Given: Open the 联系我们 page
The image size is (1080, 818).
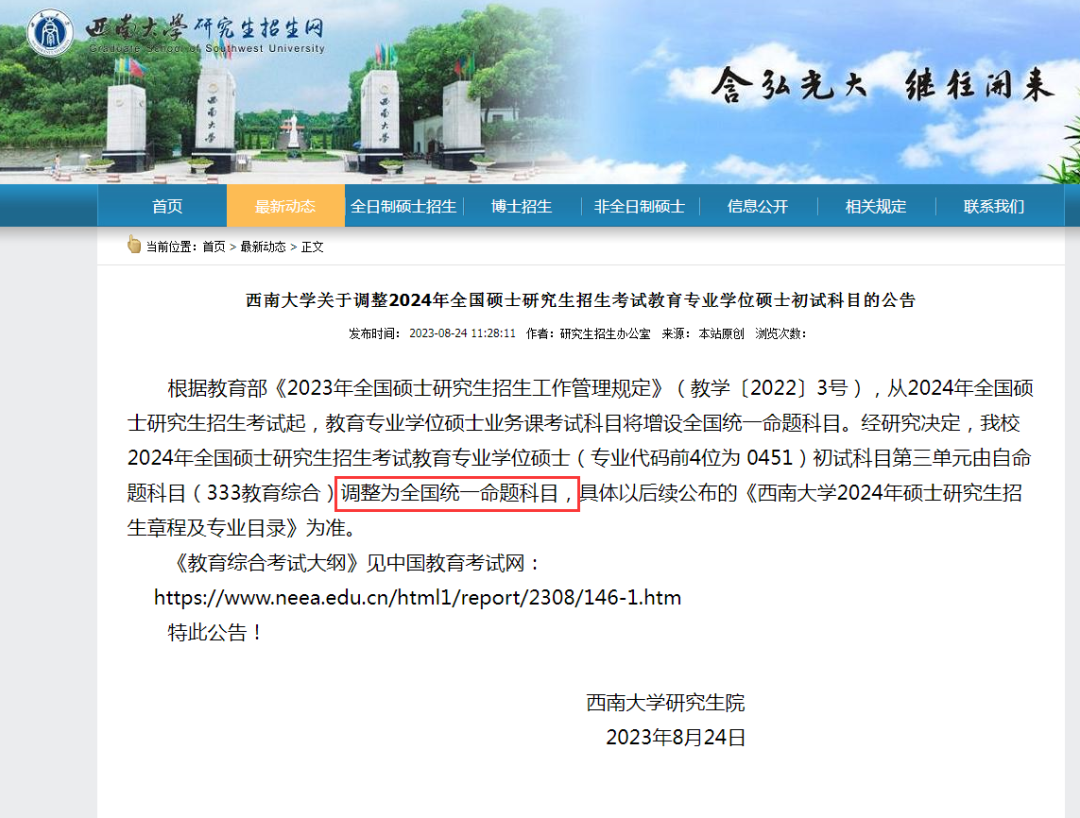Looking at the screenshot, I should (991, 205).
